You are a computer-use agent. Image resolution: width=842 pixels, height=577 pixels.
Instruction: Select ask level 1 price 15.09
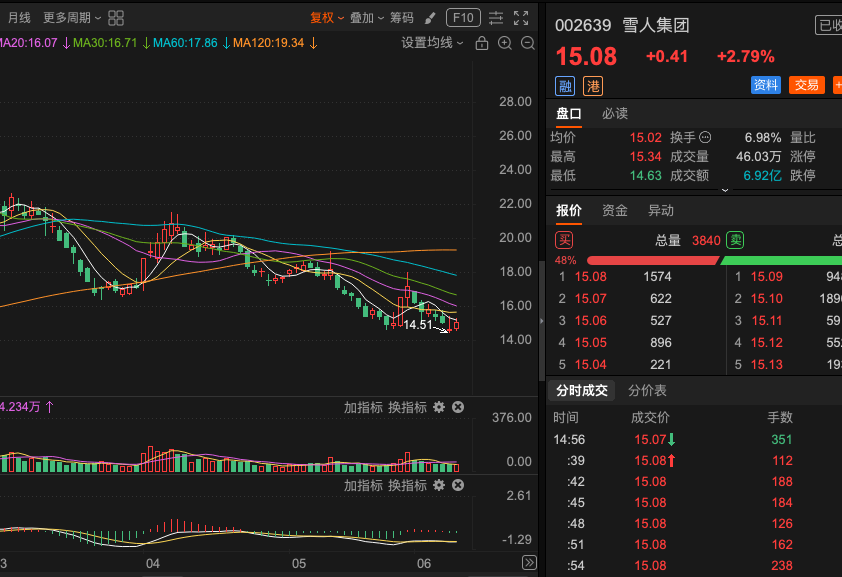click(x=767, y=277)
